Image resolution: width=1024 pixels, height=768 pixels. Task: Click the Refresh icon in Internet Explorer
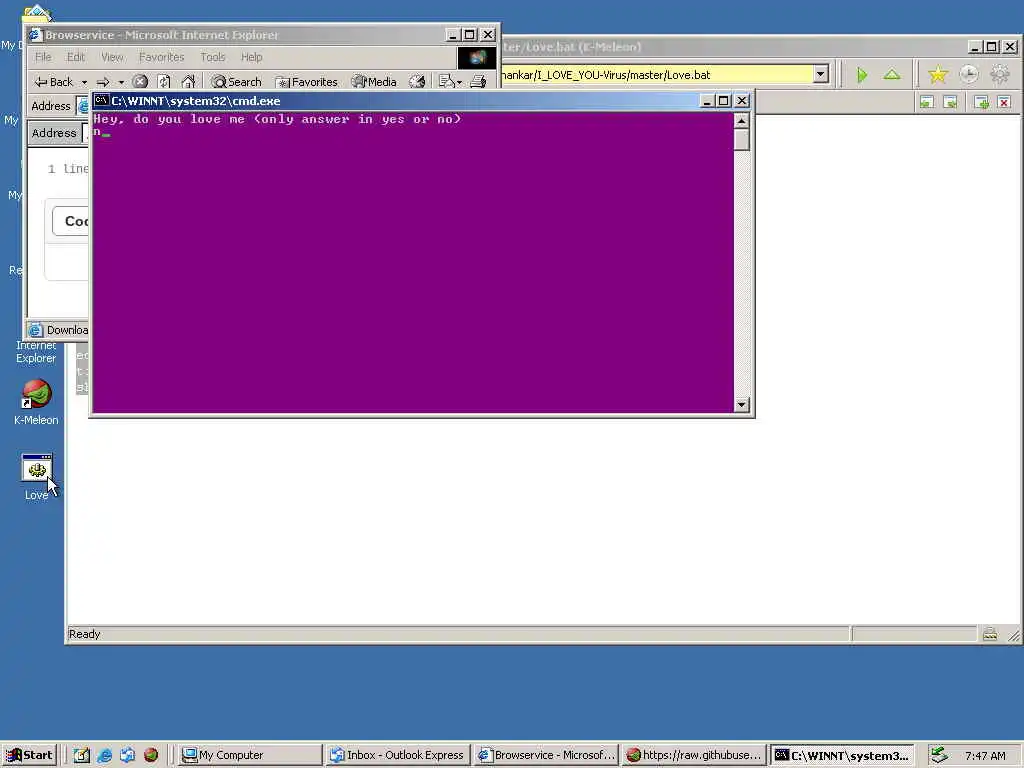click(x=164, y=82)
